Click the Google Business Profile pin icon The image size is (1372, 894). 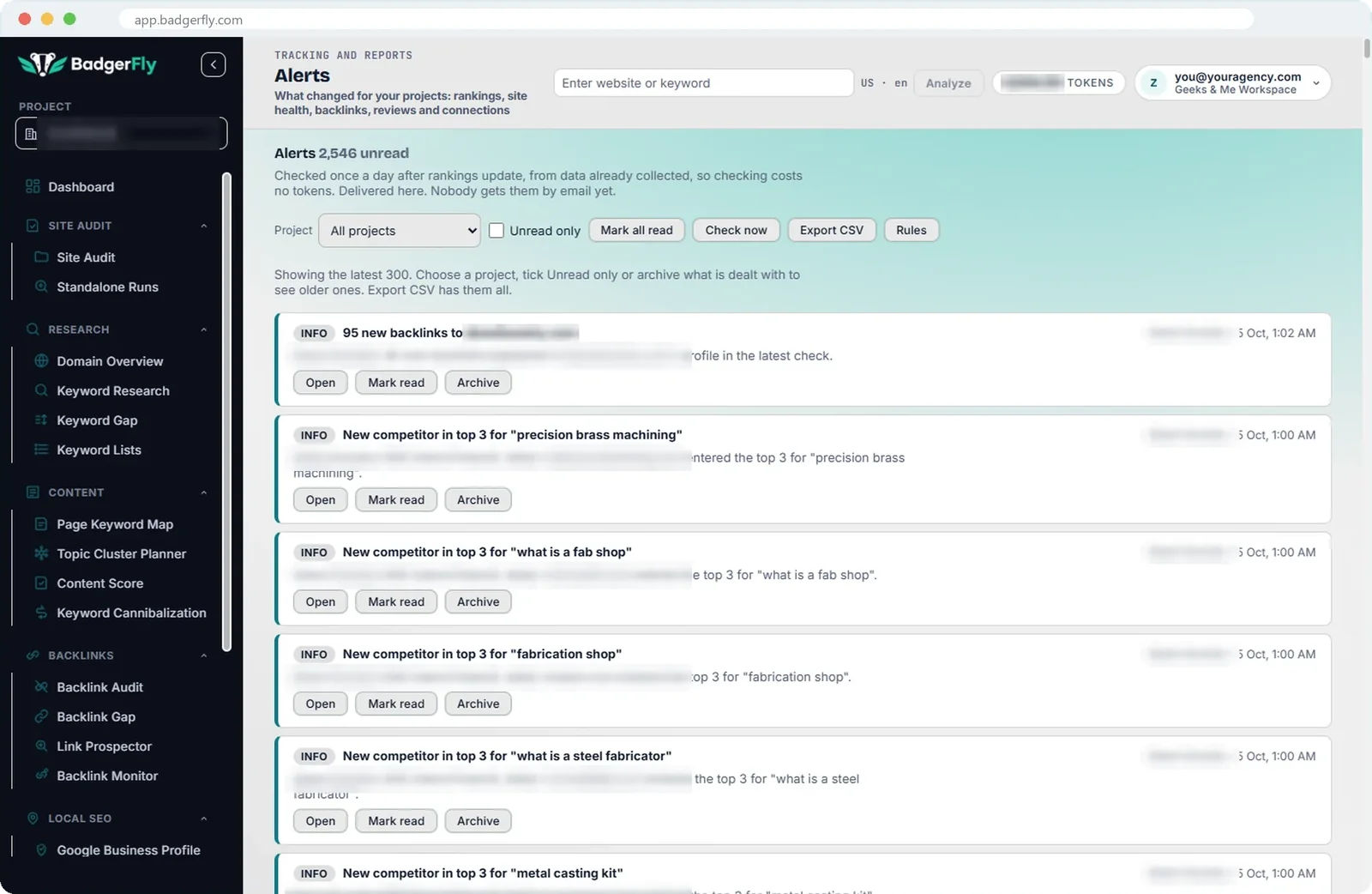41,850
